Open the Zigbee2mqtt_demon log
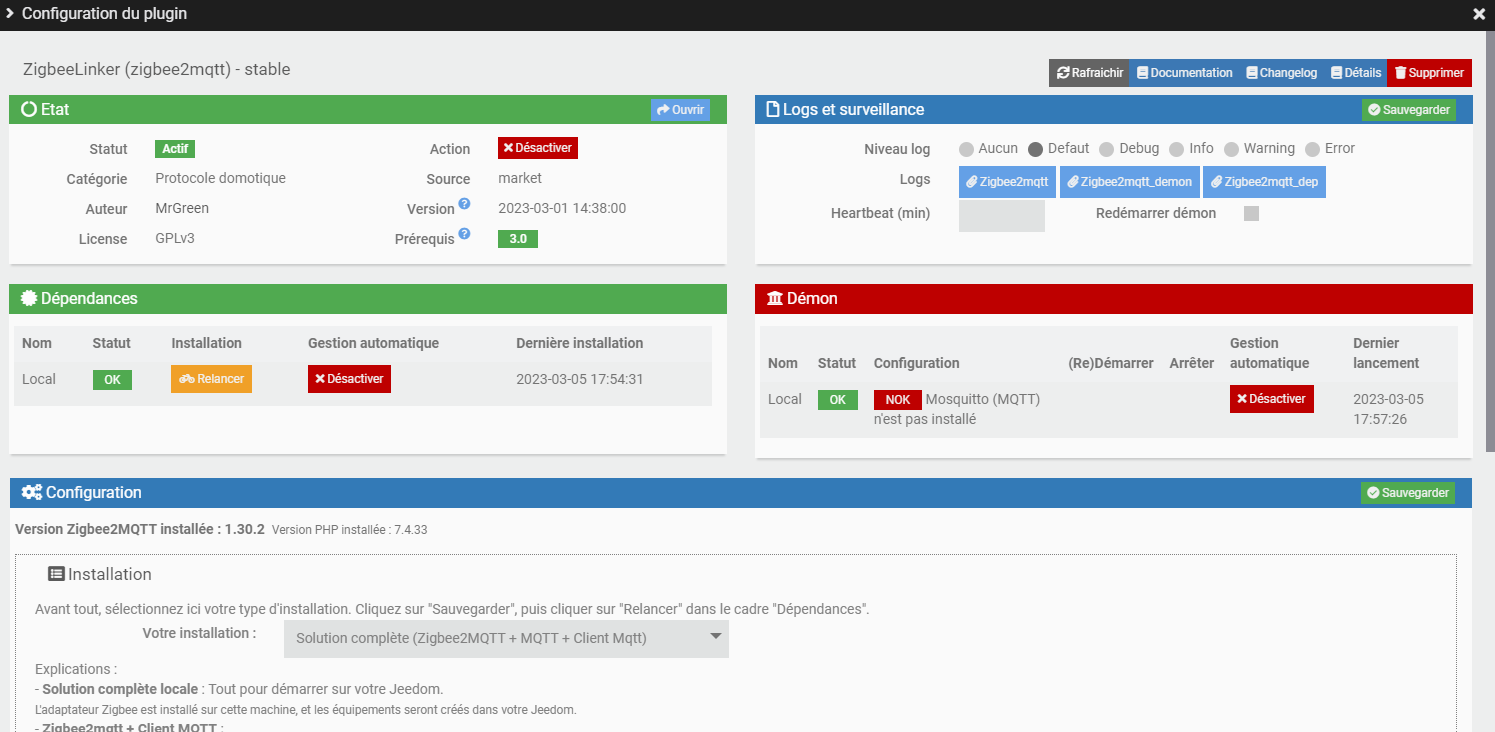The width and height of the screenshot is (1495, 732). pyautogui.click(x=1130, y=182)
